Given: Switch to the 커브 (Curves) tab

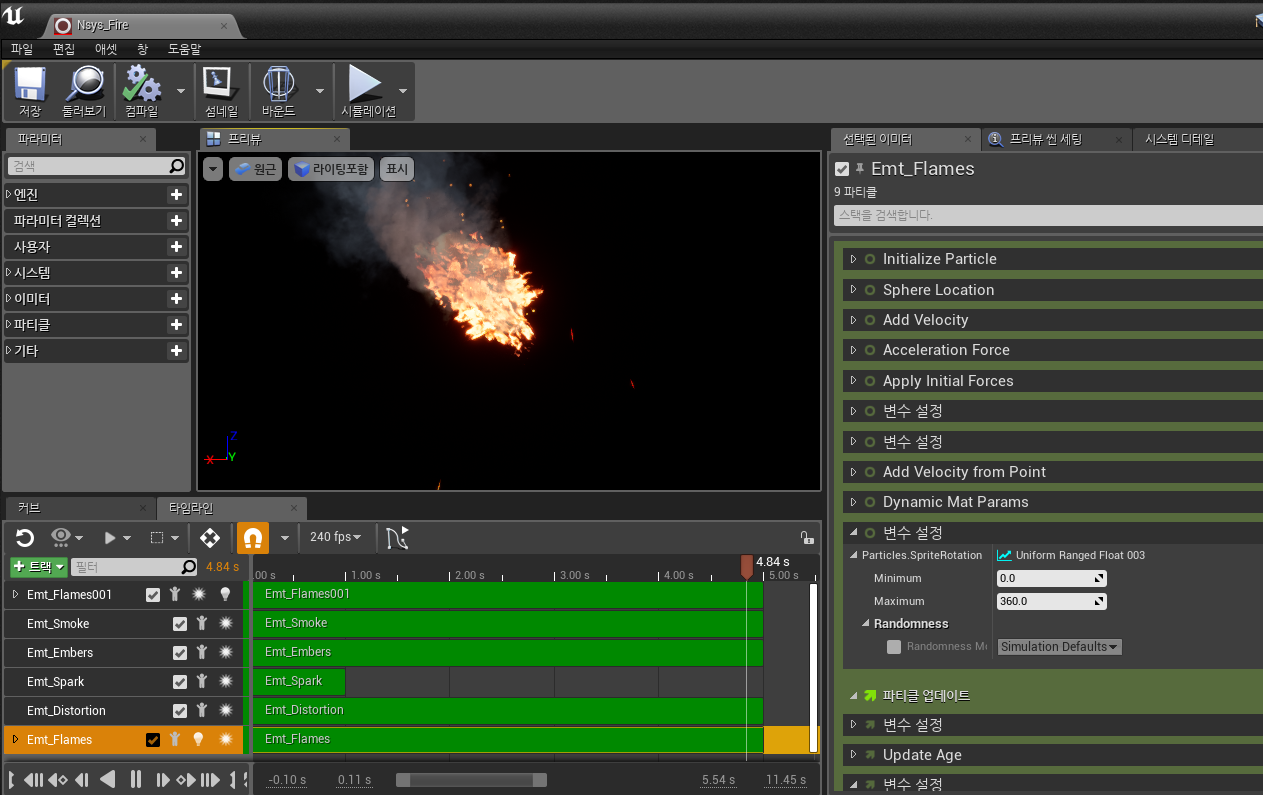Looking at the screenshot, I should 30,508.
